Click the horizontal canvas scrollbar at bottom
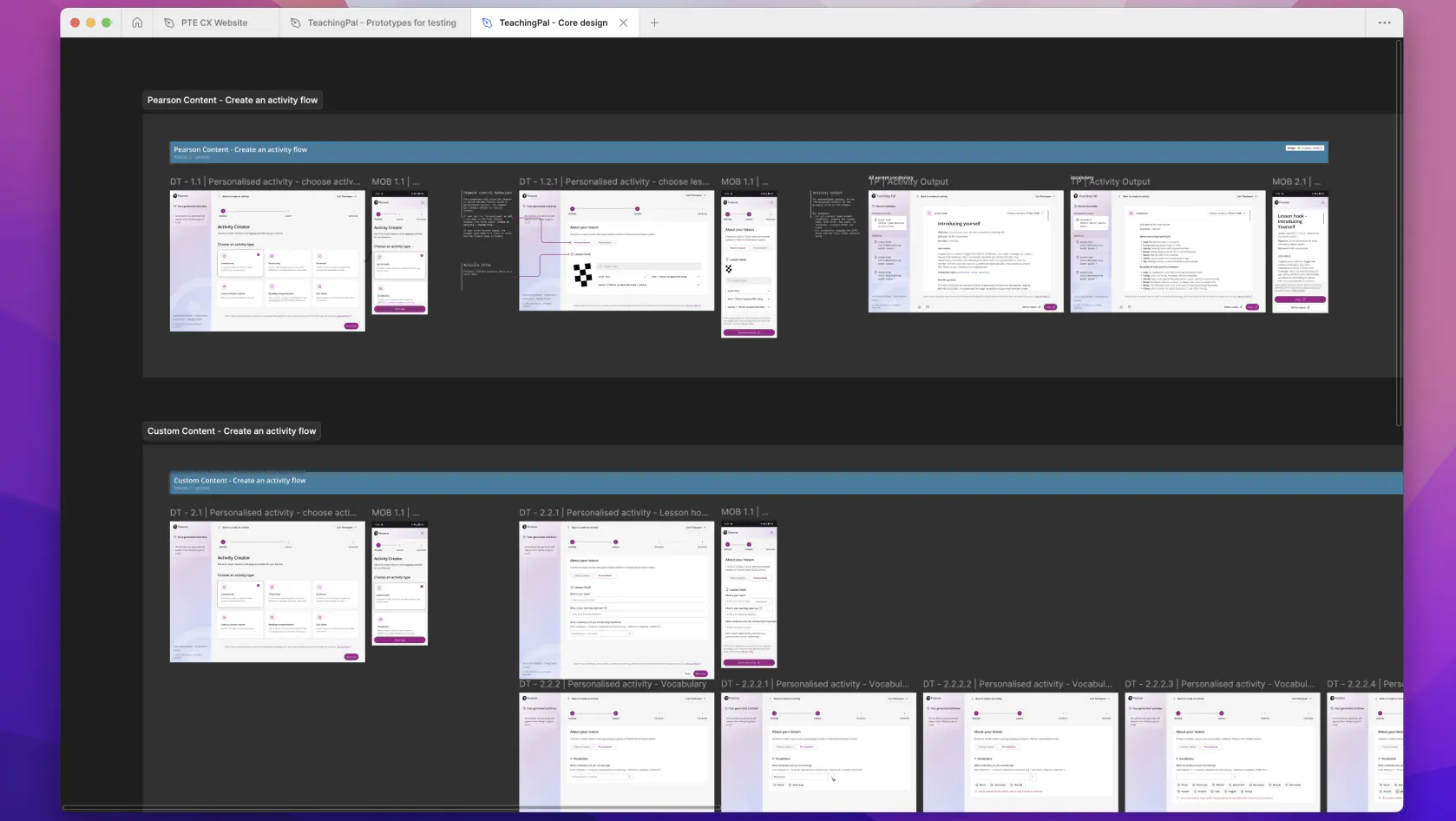This screenshot has width=1456, height=821. [390, 808]
